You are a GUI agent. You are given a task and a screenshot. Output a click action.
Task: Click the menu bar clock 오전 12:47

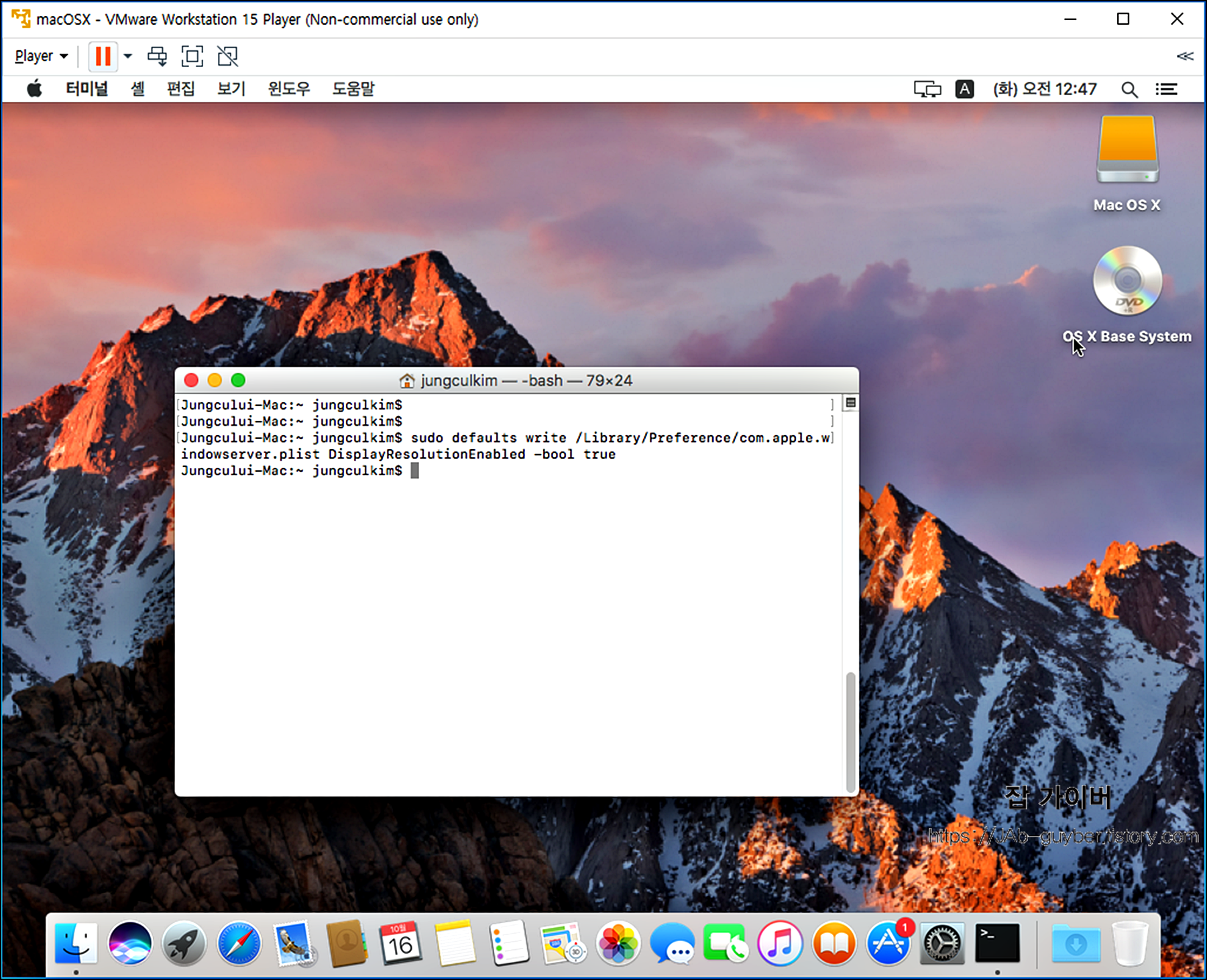(x=1045, y=89)
